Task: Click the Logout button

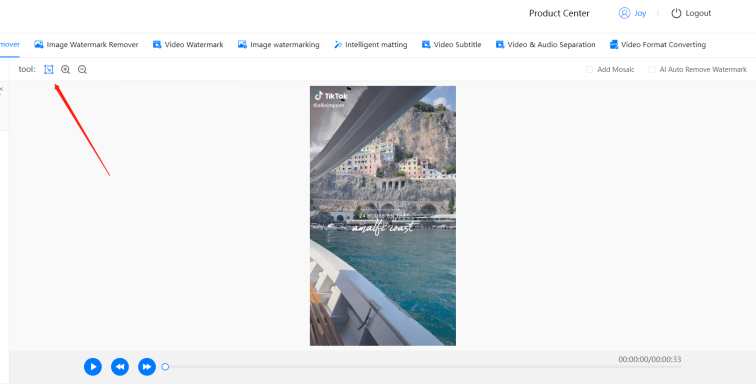Action: [691, 13]
